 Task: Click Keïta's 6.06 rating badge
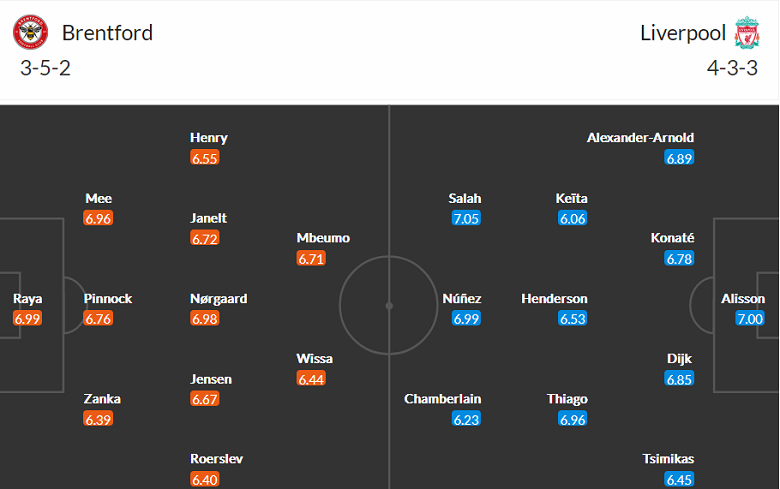(573, 219)
